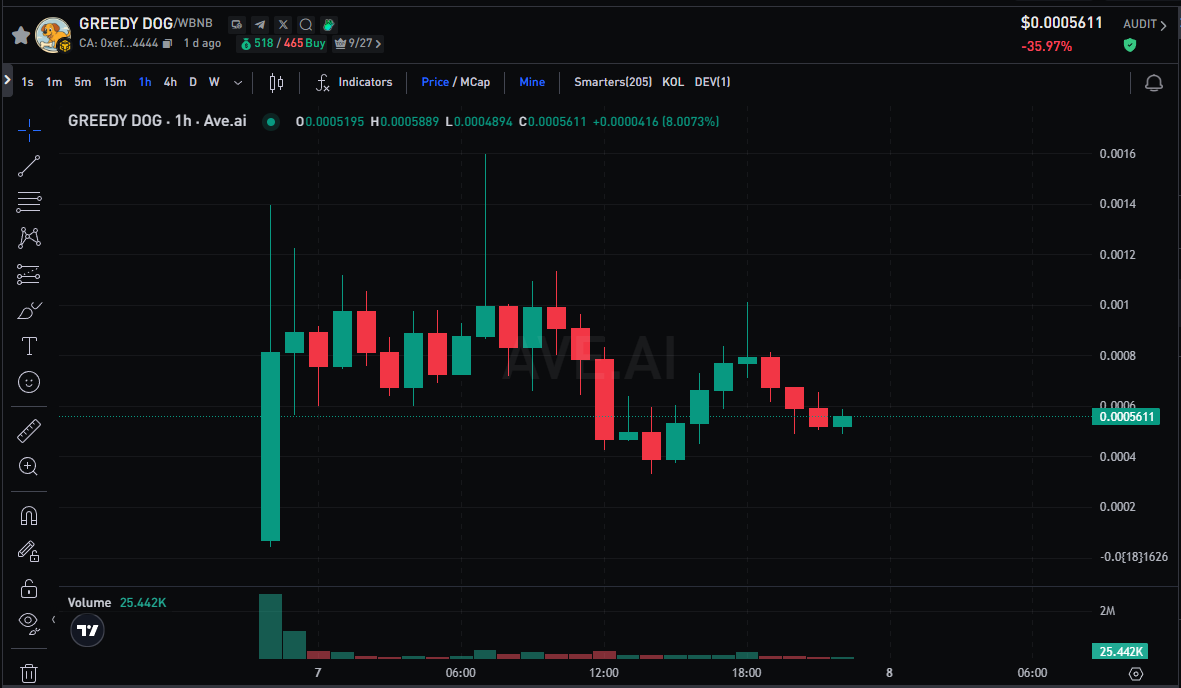This screenshot has width=1181, height=688.
Task: Click the volume label 25.442K on axis
Action: tap(1120, 652)
